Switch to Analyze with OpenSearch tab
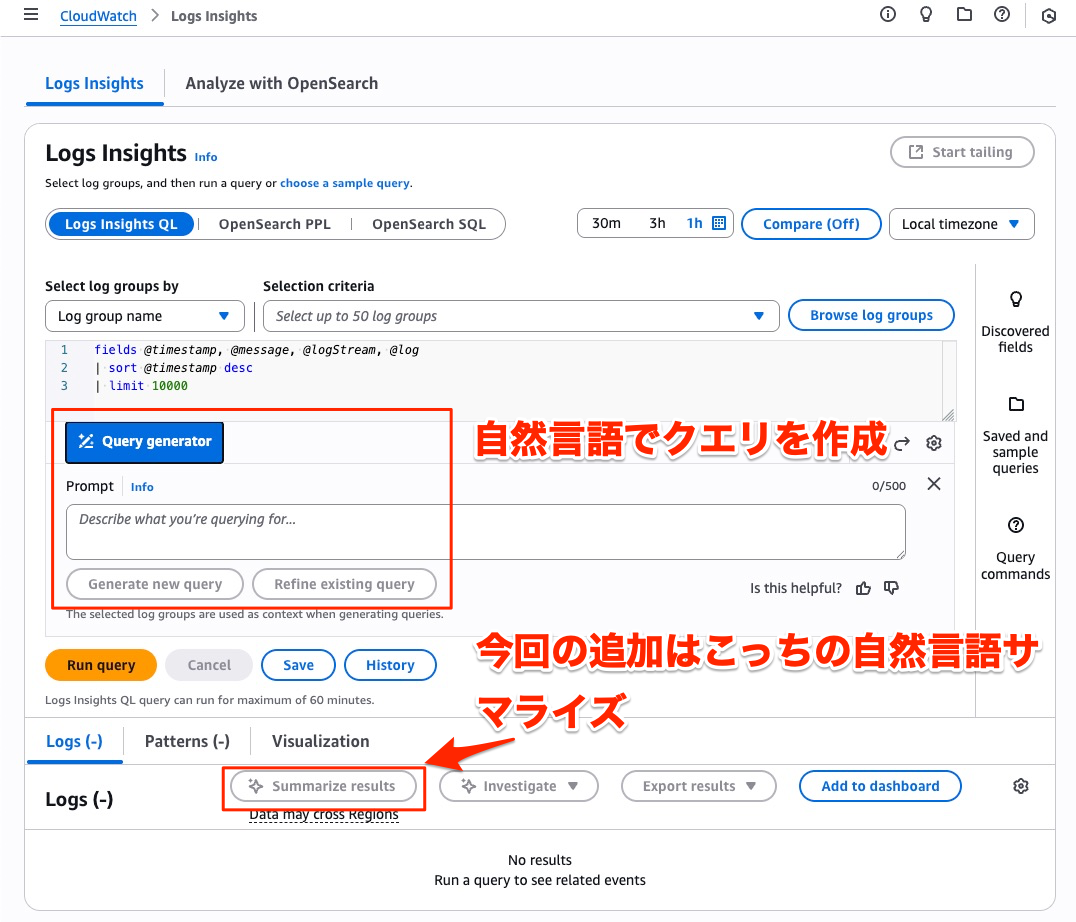Image resolution: width=1076 pixels, height=922 pixels. [281, 84]
